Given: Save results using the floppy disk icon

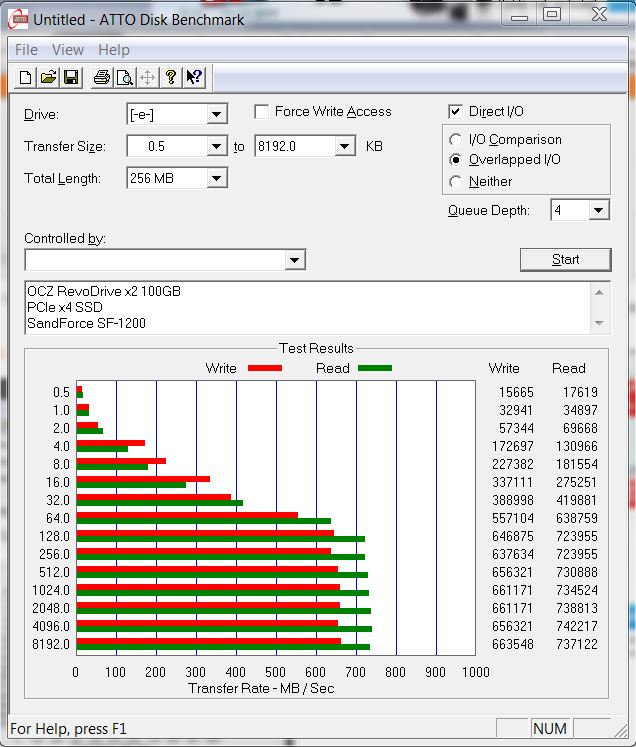Looking at the screenshot, I should [71, 78].
